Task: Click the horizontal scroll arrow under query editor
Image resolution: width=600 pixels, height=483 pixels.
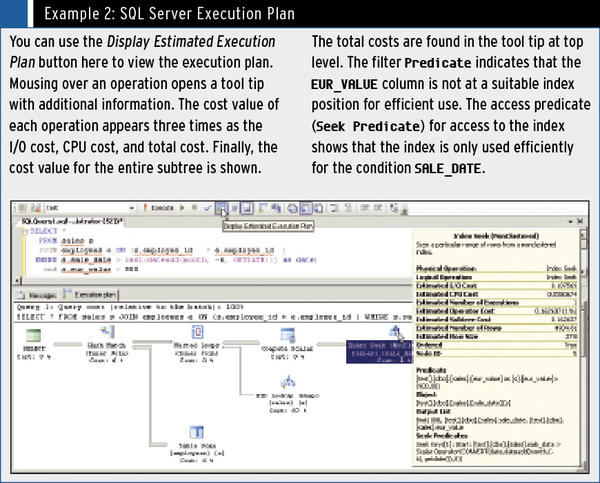Action: point(19,281)
